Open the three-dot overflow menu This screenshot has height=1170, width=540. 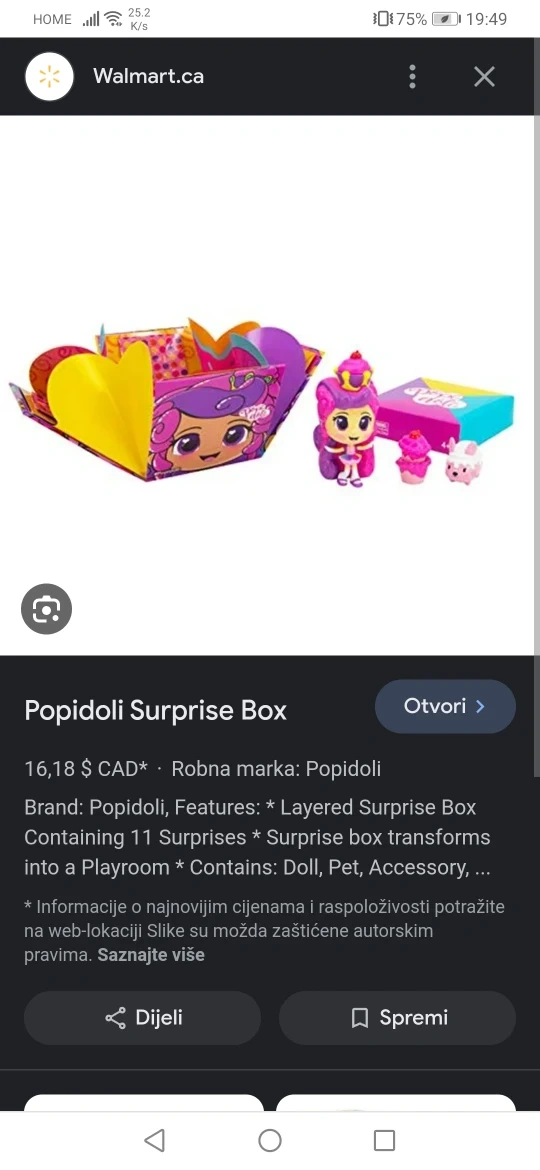click(x=412, y=76)
